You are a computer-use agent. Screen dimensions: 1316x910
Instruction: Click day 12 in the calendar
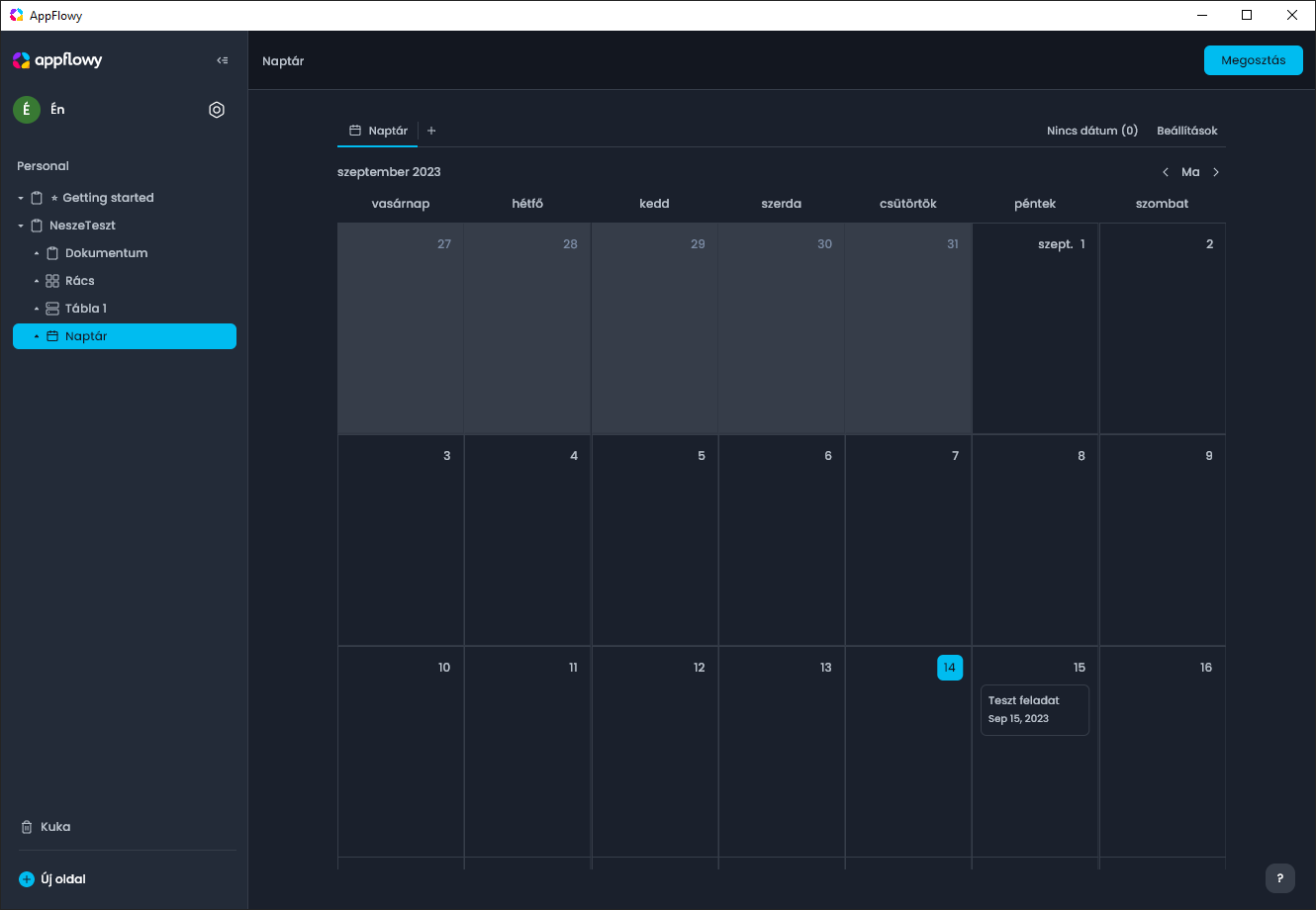coord(700,668)
